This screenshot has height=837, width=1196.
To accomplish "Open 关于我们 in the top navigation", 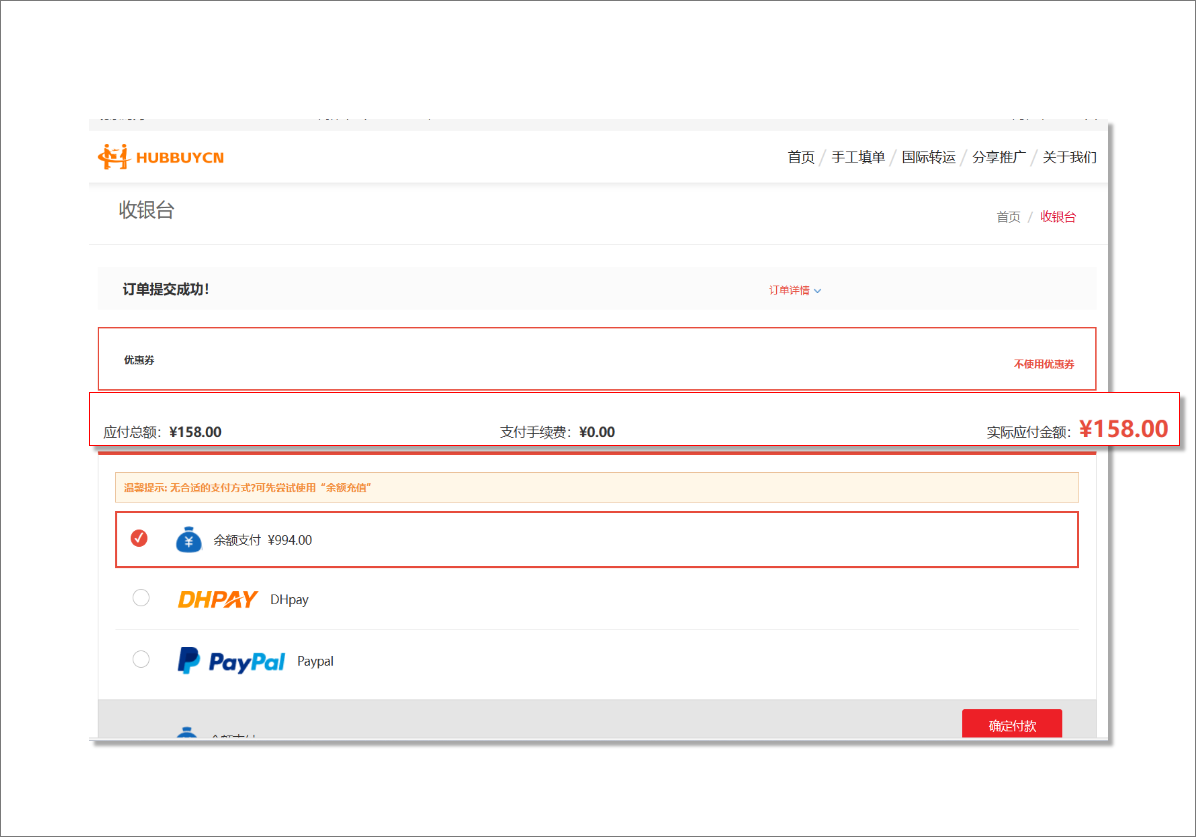I will (1069, 157).
